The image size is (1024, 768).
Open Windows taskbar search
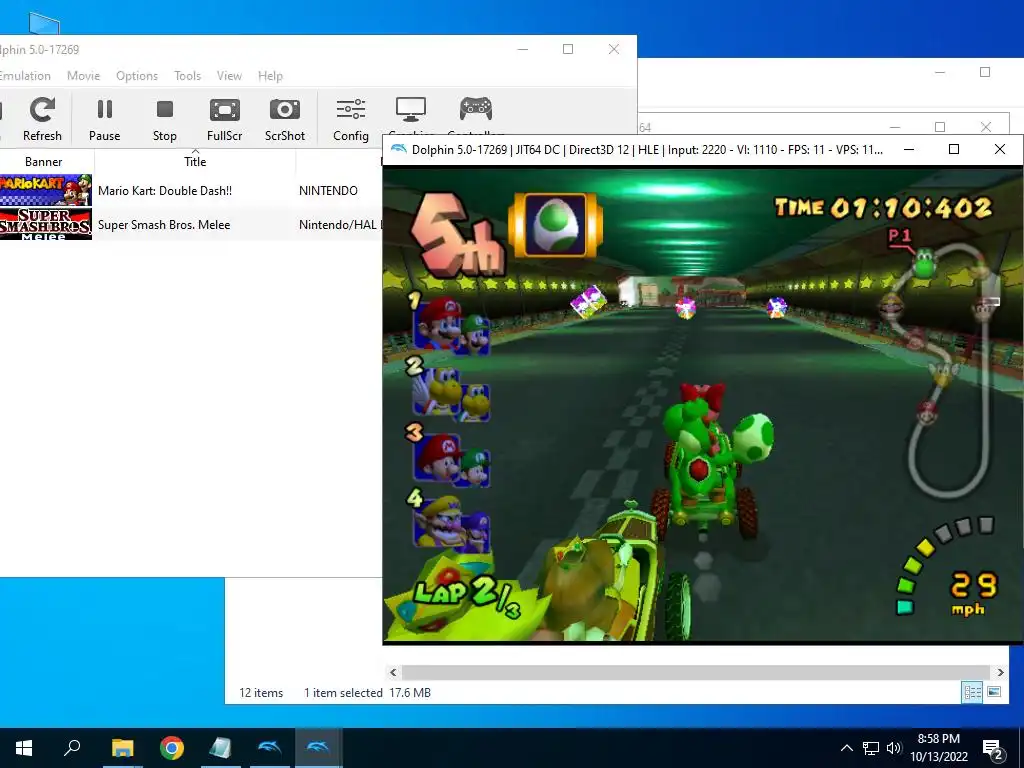click(x=72, y=748)
